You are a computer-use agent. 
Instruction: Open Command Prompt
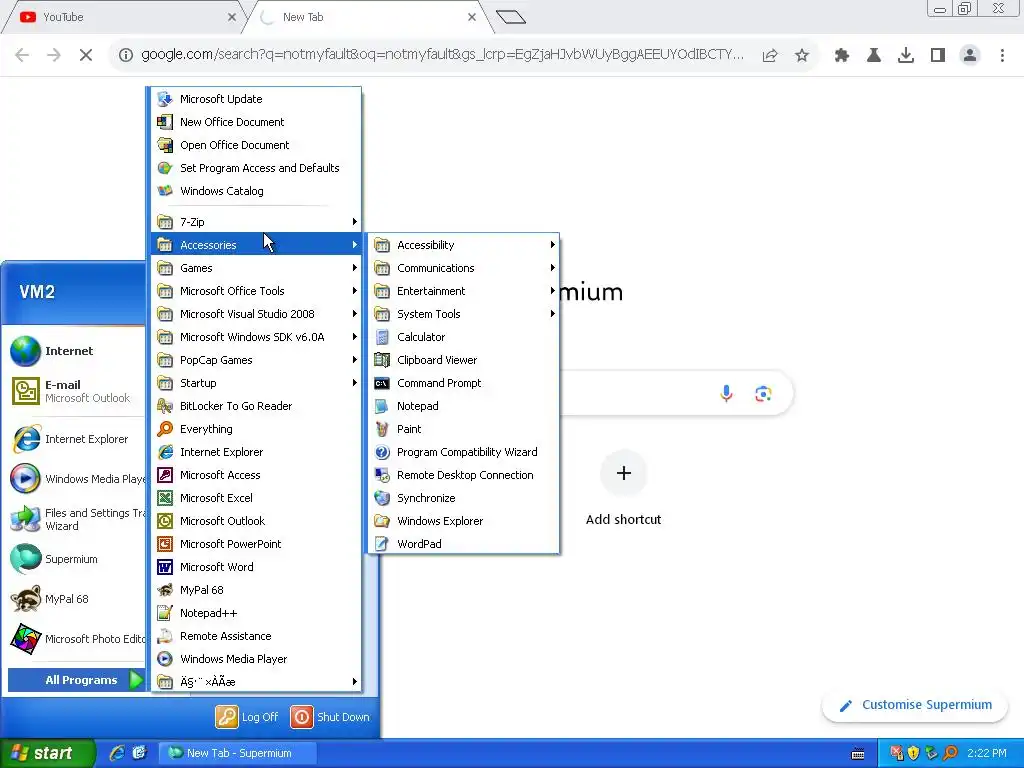click(464, 383)
